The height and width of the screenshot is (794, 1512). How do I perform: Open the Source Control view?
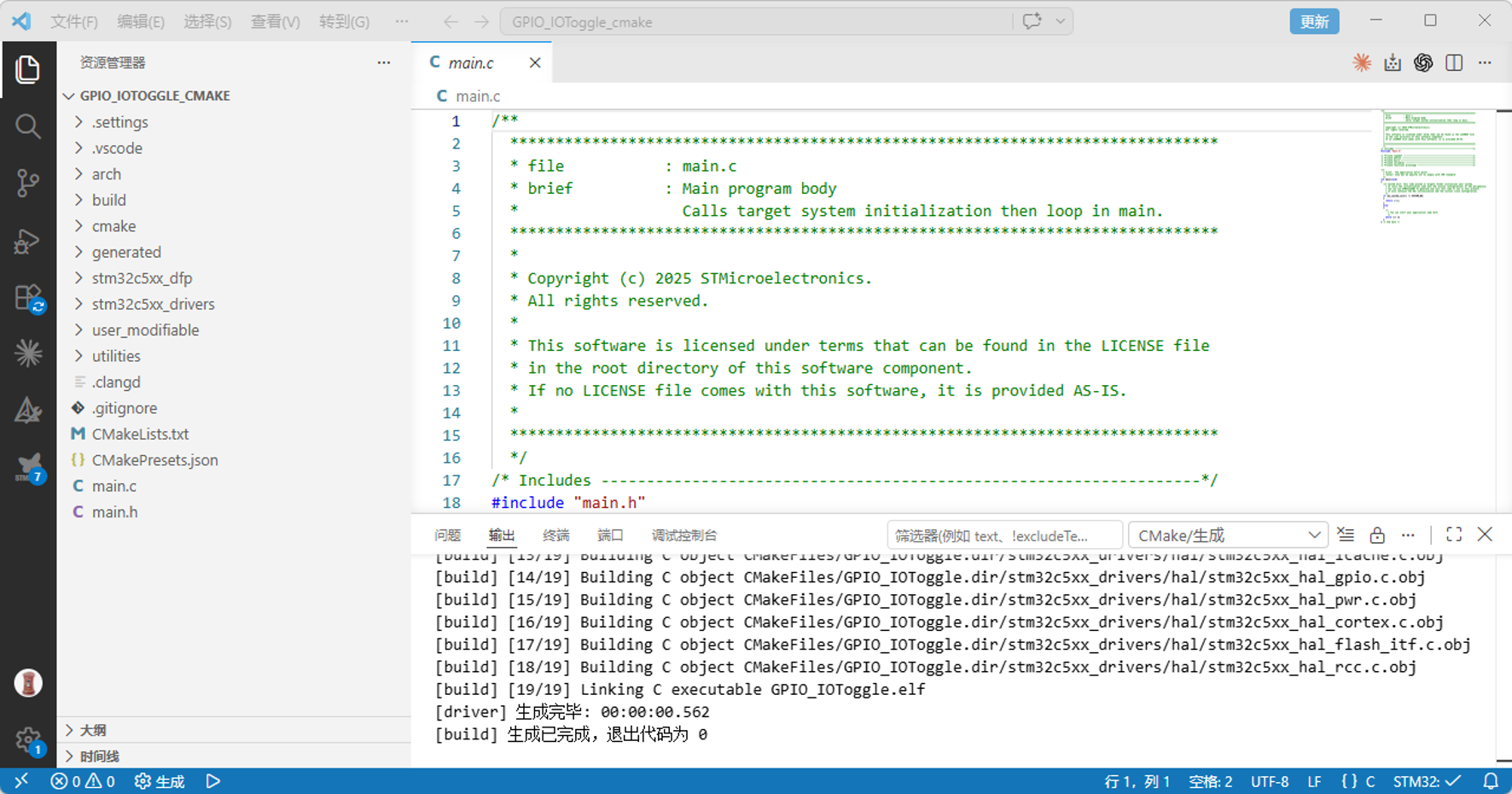point(27,184)
